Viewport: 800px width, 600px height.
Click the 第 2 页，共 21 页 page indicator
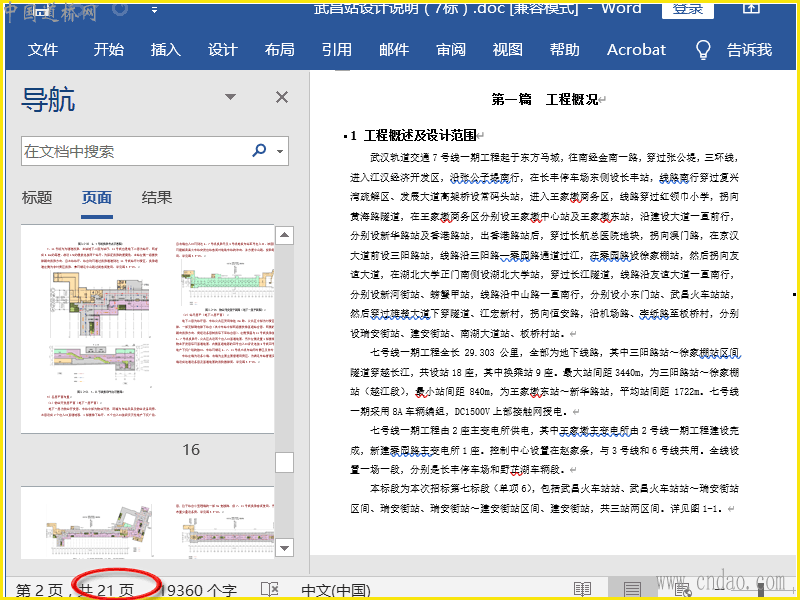click(74, 591)
